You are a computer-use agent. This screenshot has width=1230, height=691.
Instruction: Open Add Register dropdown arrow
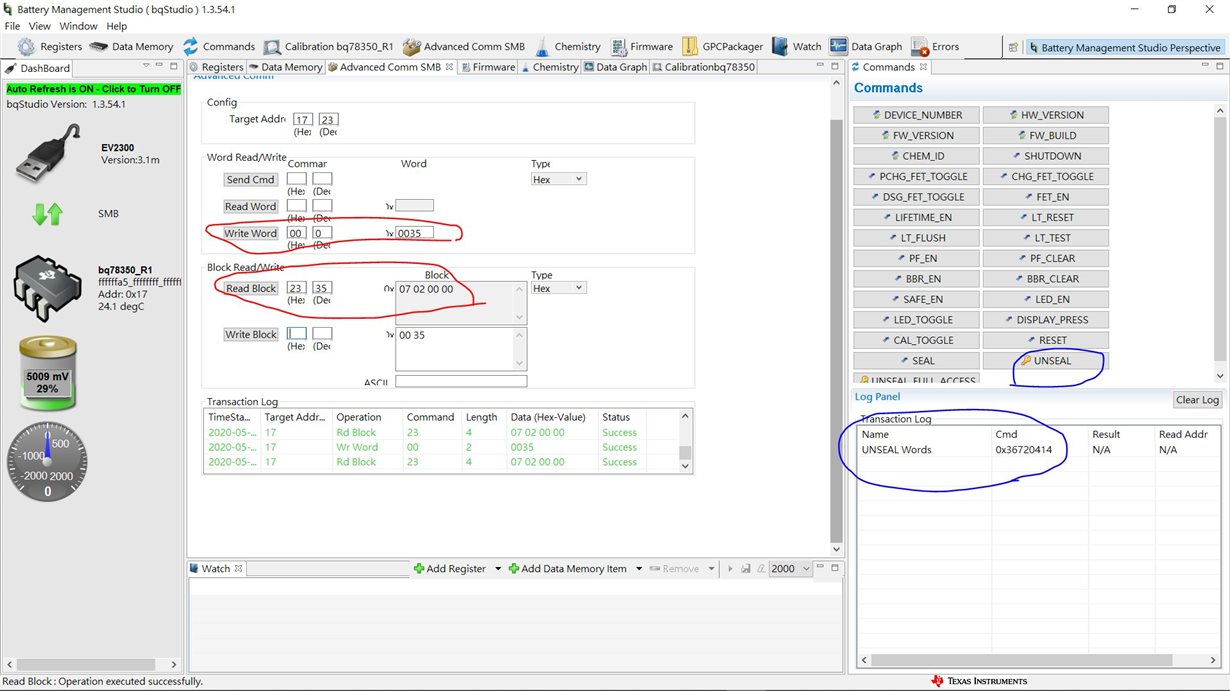[497, 568]
